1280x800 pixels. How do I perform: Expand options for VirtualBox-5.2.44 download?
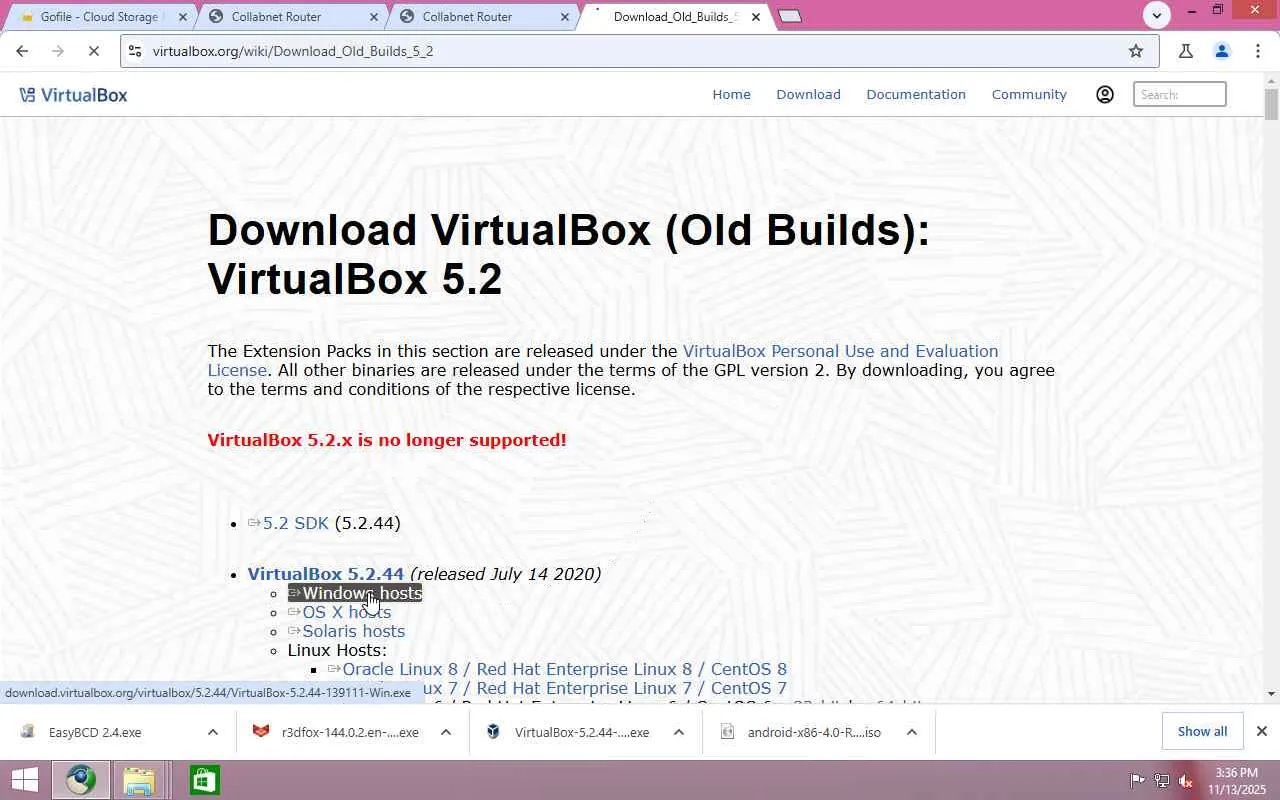[678, 732]
